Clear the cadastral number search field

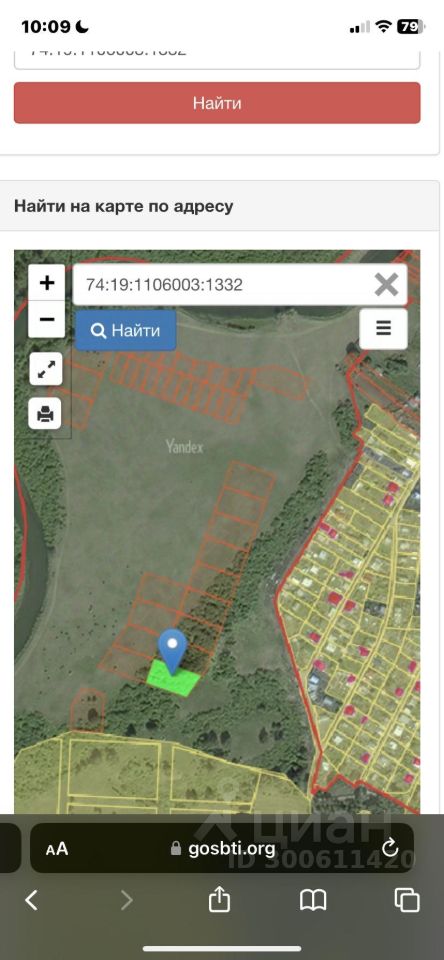386,285
